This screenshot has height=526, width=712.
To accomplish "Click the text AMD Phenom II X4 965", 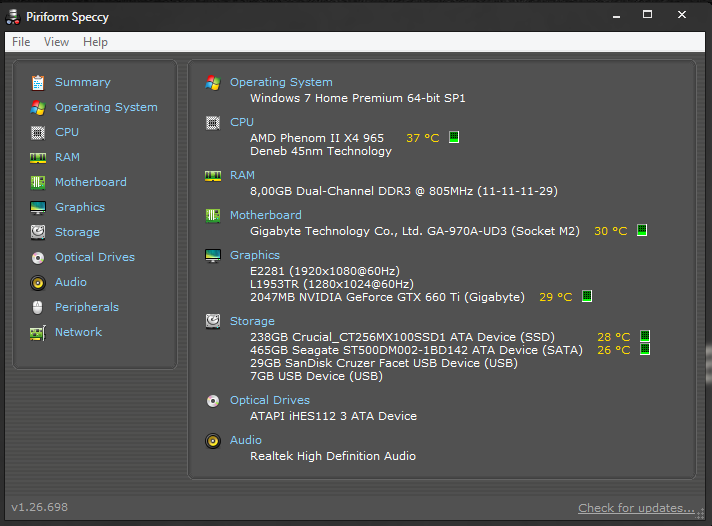I will [317, 138].
